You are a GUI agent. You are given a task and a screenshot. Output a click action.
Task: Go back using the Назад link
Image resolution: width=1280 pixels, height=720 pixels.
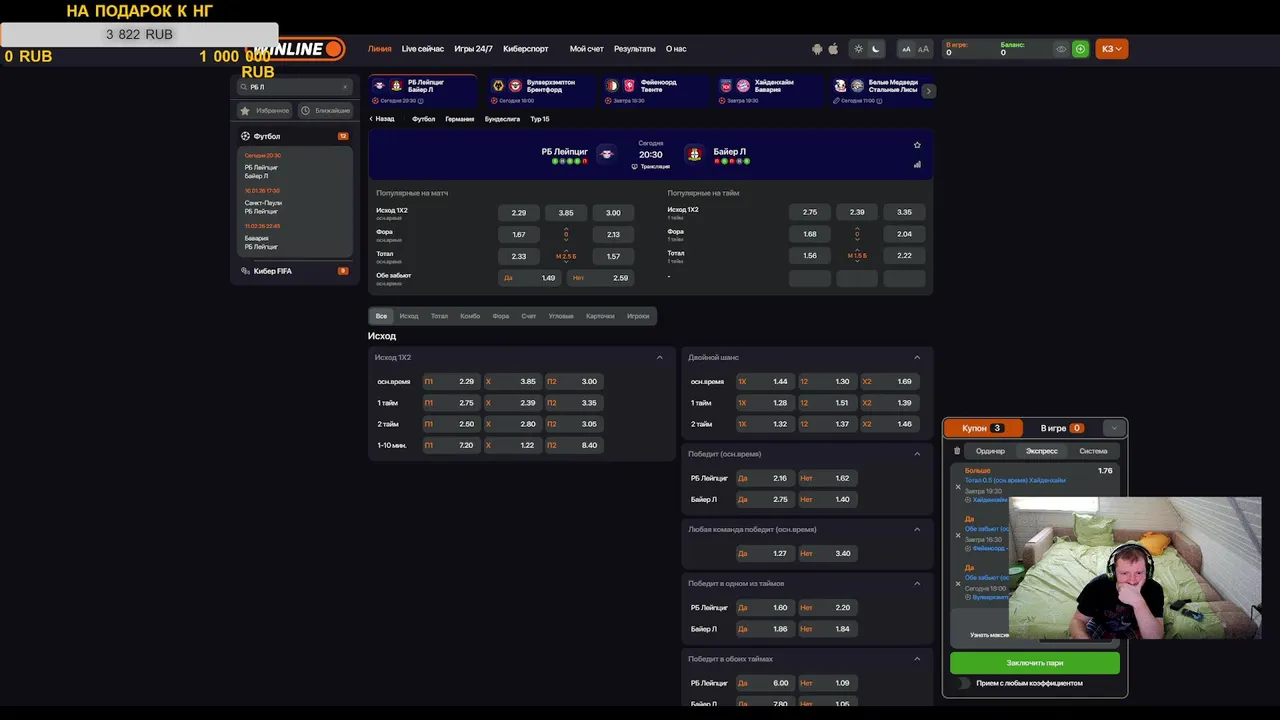coord(382,119)
